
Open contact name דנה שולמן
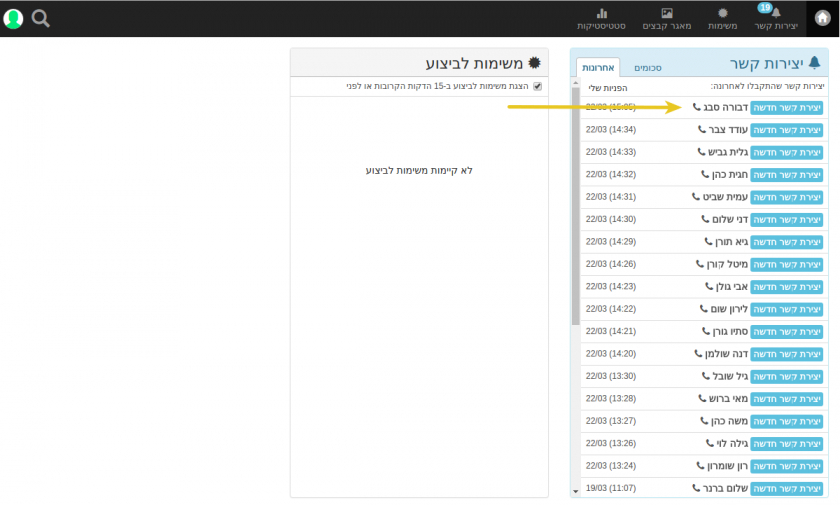[x=726, y=354]
